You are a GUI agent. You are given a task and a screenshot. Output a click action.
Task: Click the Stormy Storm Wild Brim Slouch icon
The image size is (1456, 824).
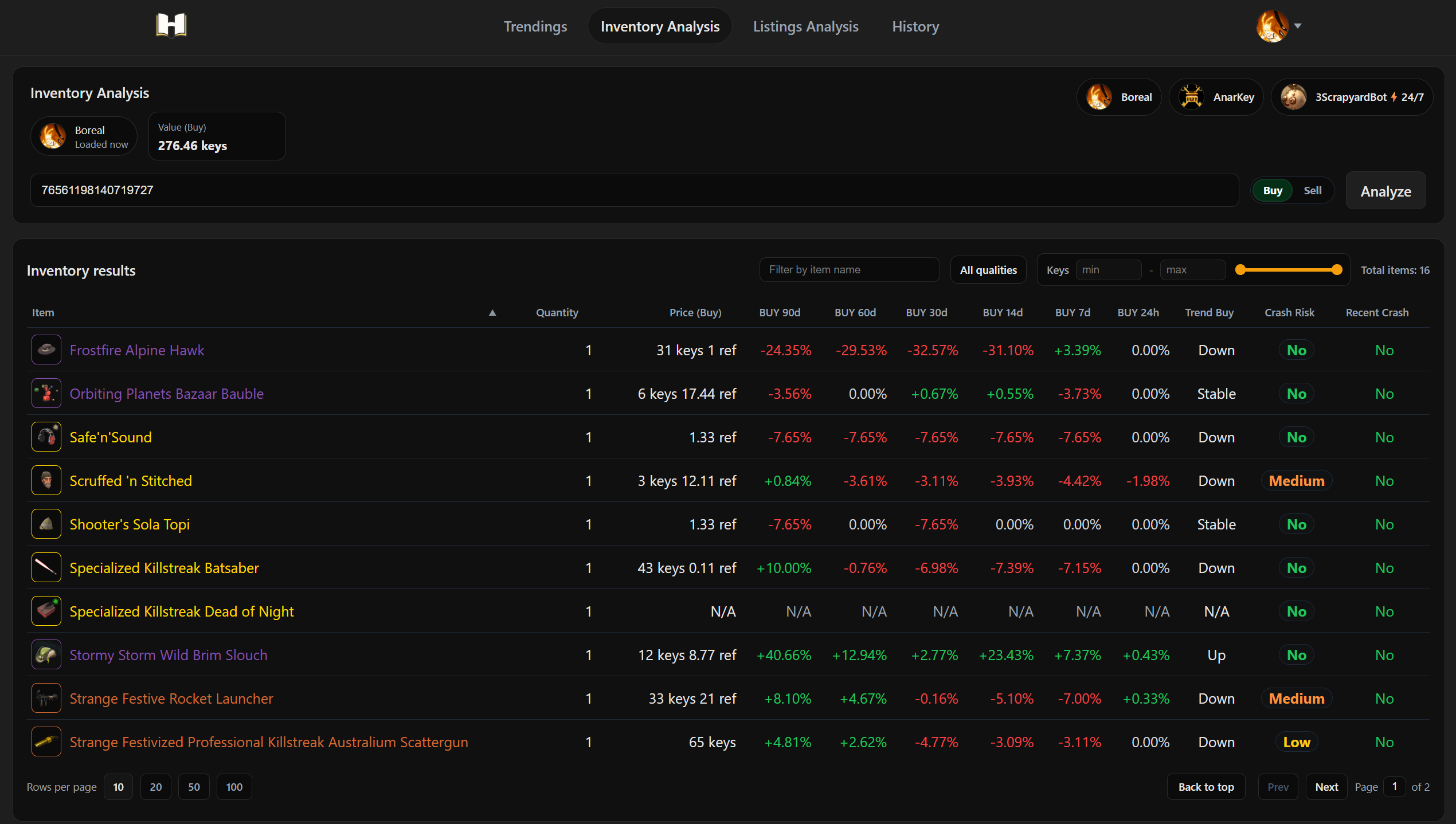click(46, 654)
